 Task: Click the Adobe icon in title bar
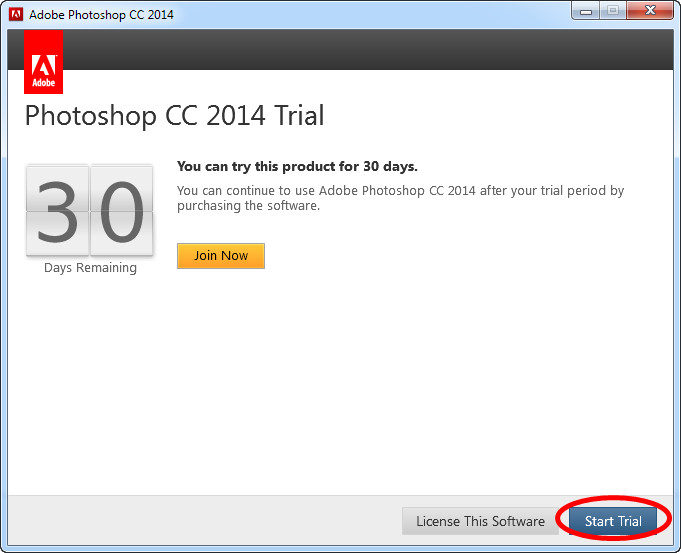(16, 14)
